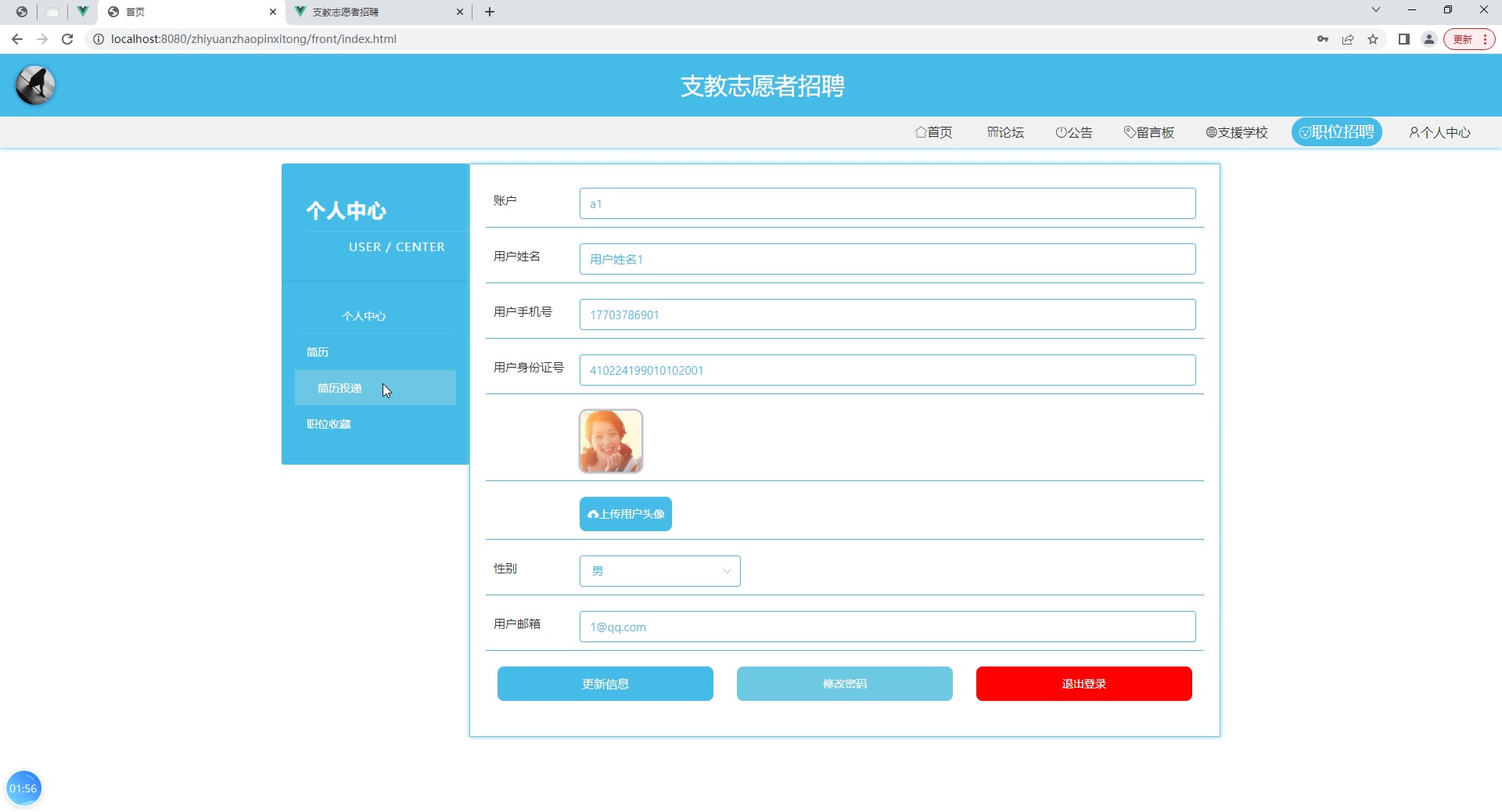Viewport: 1502px width, 812px height.
Task: Open 职位收藏 in the sidebar
Action: pyautogui.click(x=329, y=424)
